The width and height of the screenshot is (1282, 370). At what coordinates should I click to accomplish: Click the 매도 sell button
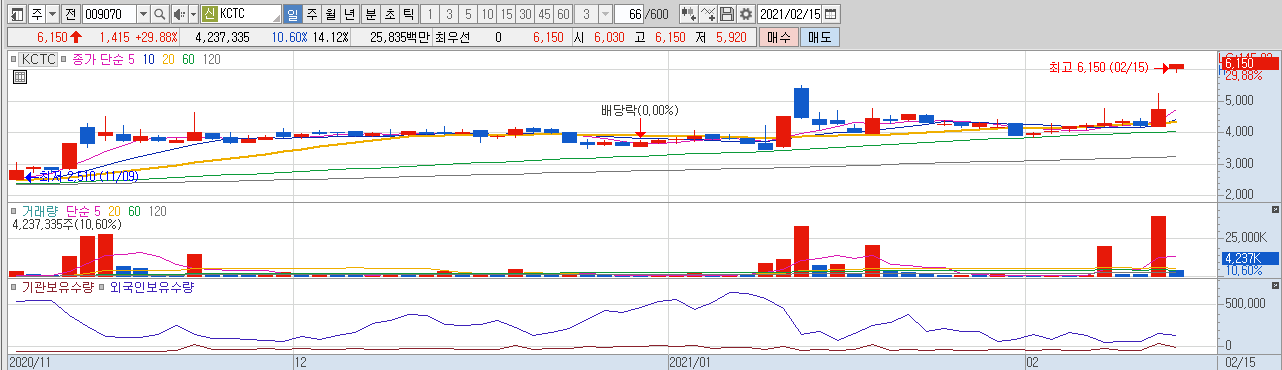point(820,37)
